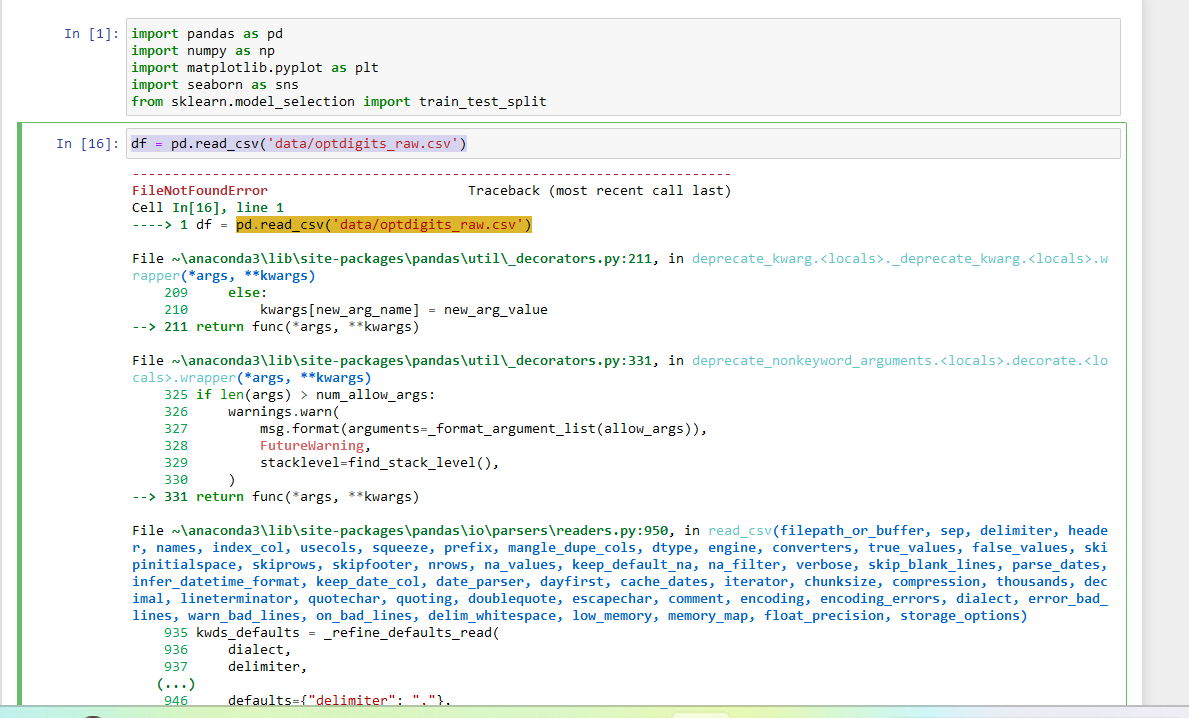Click the output collapse area beside traceback
Viewport: 1189px width, 718px height.
(x=74, y=432)
